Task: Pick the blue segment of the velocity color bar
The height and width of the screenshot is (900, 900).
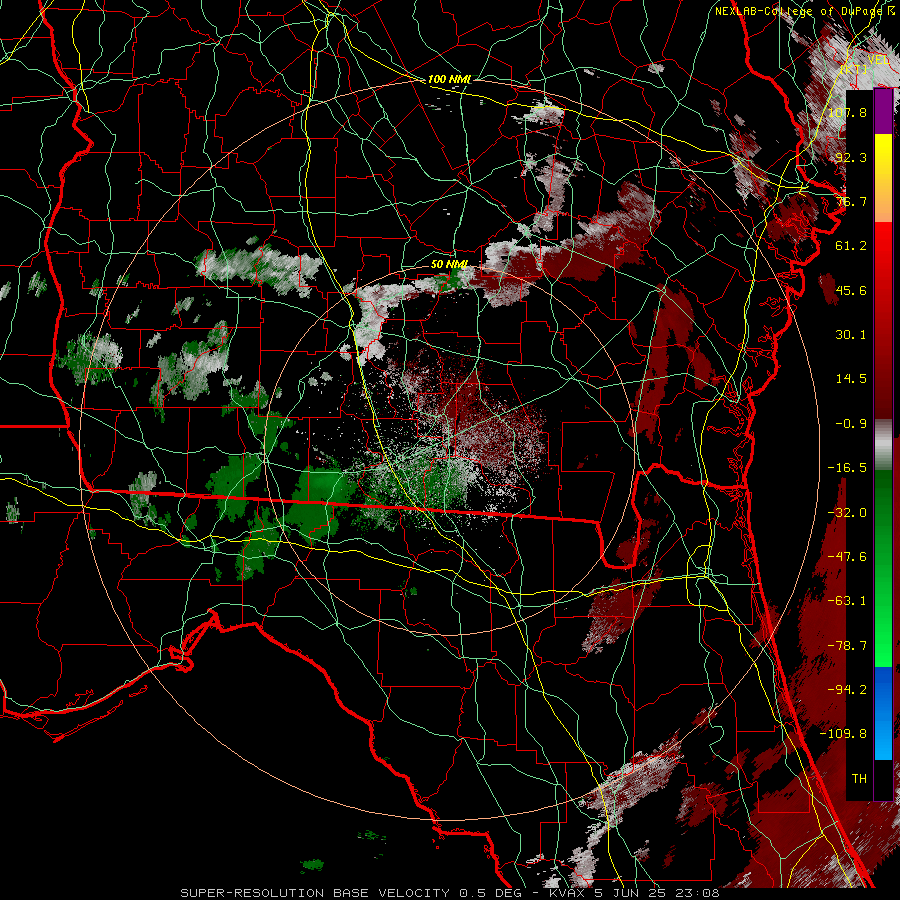Action: [x=883, y=713]
